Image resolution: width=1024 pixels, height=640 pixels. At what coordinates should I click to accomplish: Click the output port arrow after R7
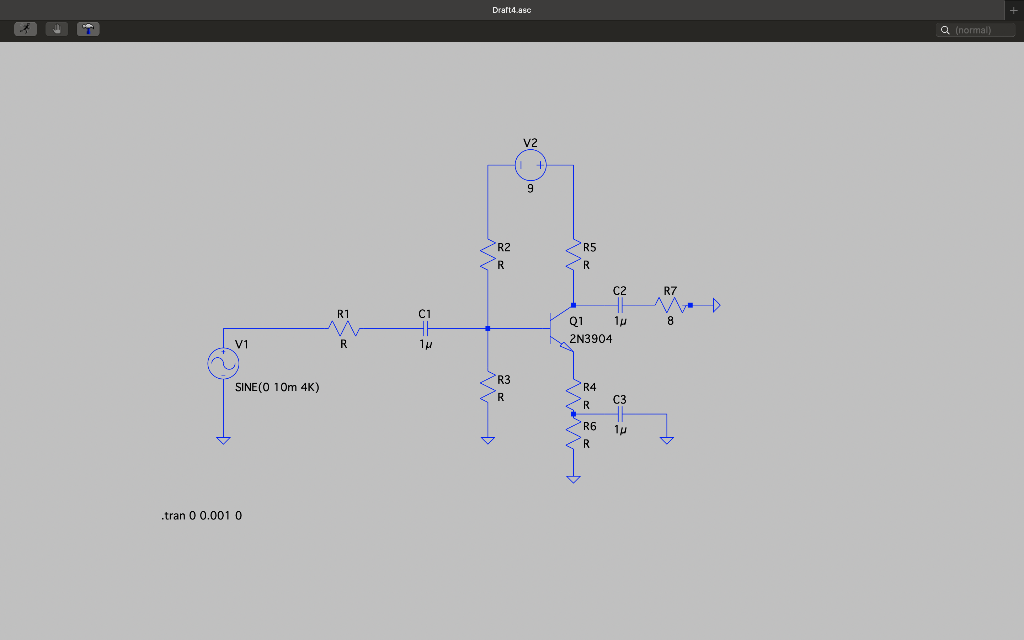coord(715,303)
